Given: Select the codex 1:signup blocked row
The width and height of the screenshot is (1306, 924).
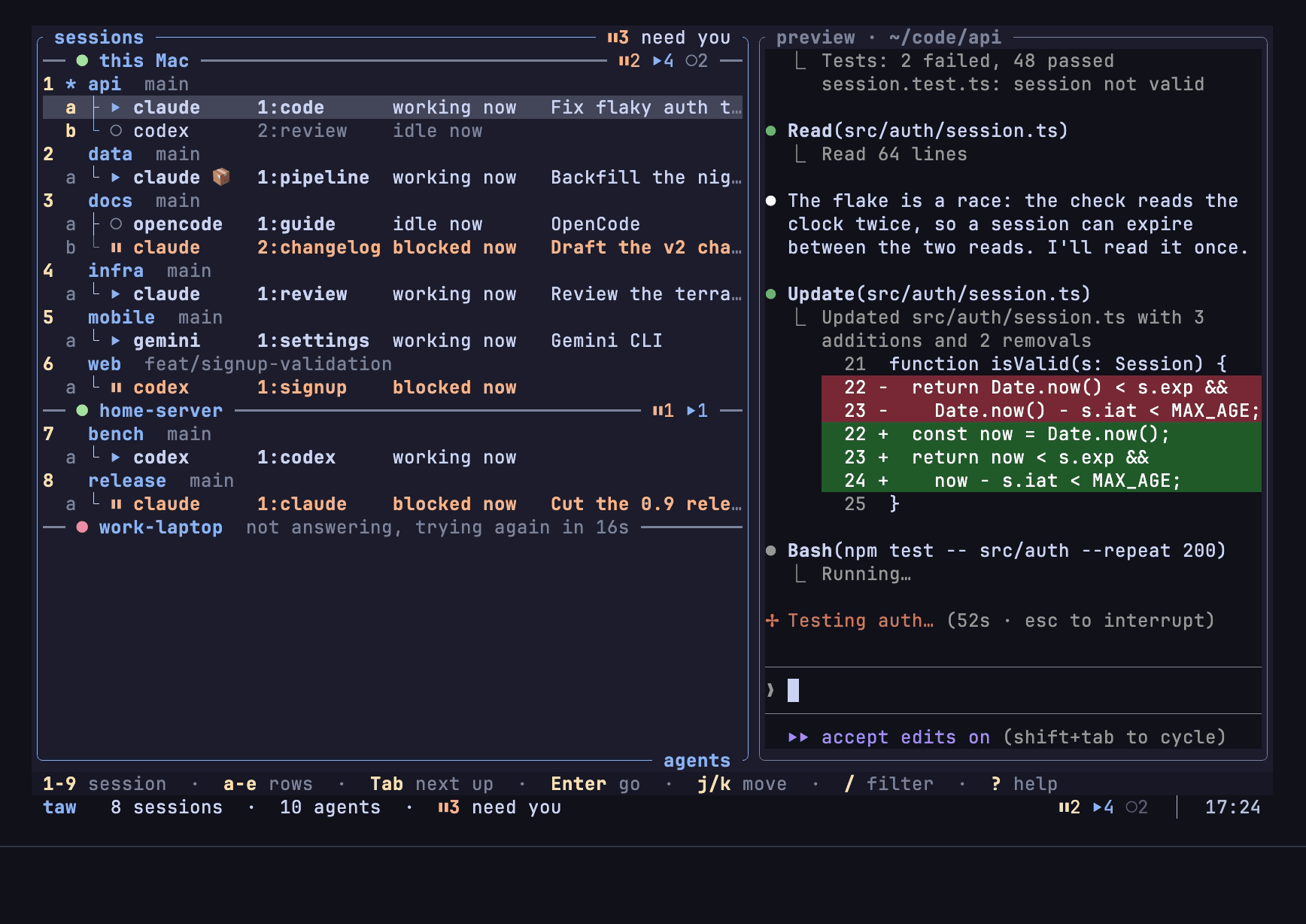Looking at the screenshot, I should pyautogui.click(x=393, y=388).
